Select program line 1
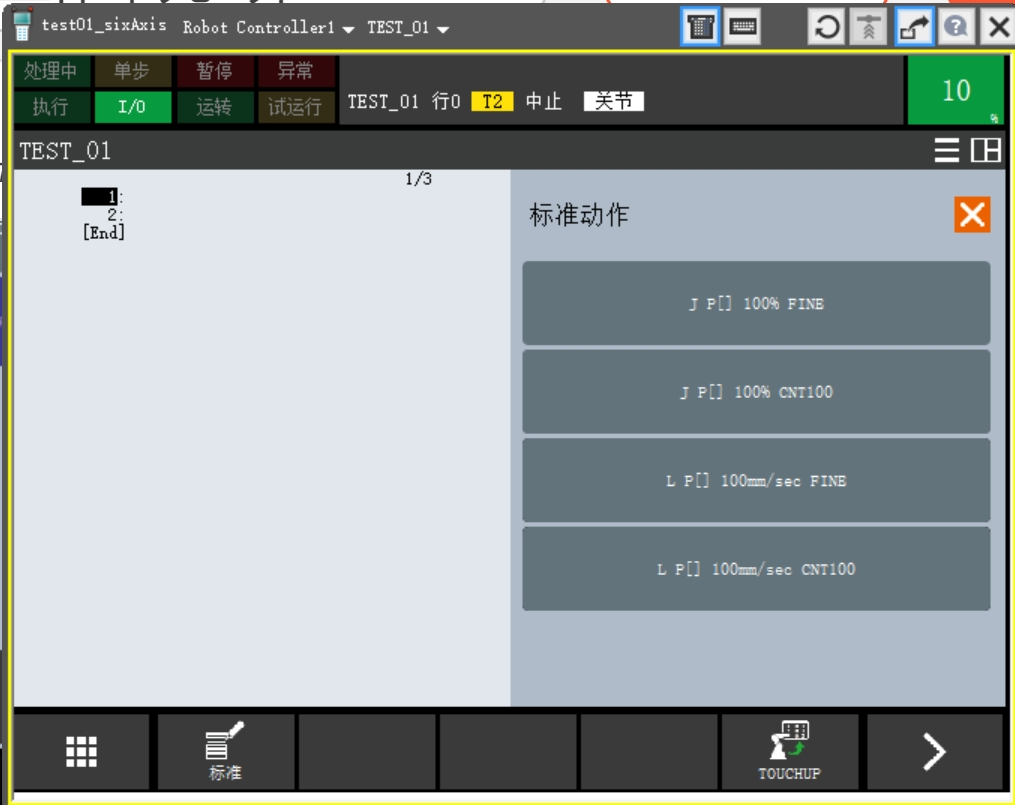The height and width of the screenshot is (805, 1015). 101,196
